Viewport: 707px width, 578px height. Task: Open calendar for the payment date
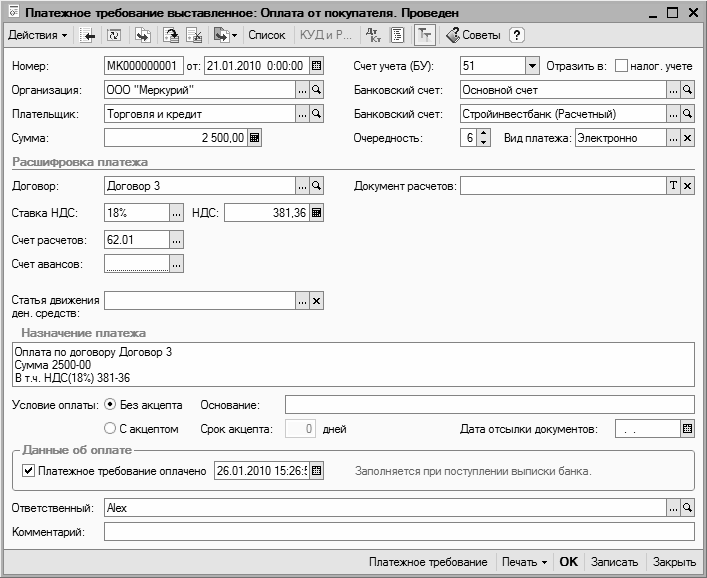pos(317,471)
